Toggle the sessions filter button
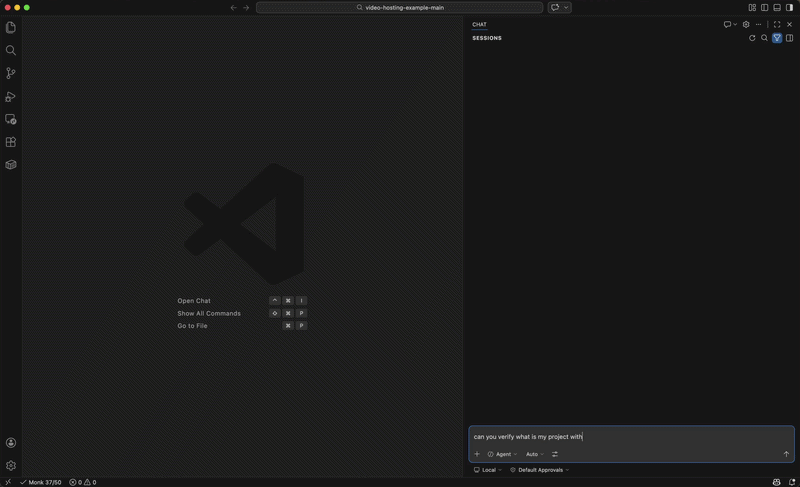800x487 pixels. click(777, 38)
